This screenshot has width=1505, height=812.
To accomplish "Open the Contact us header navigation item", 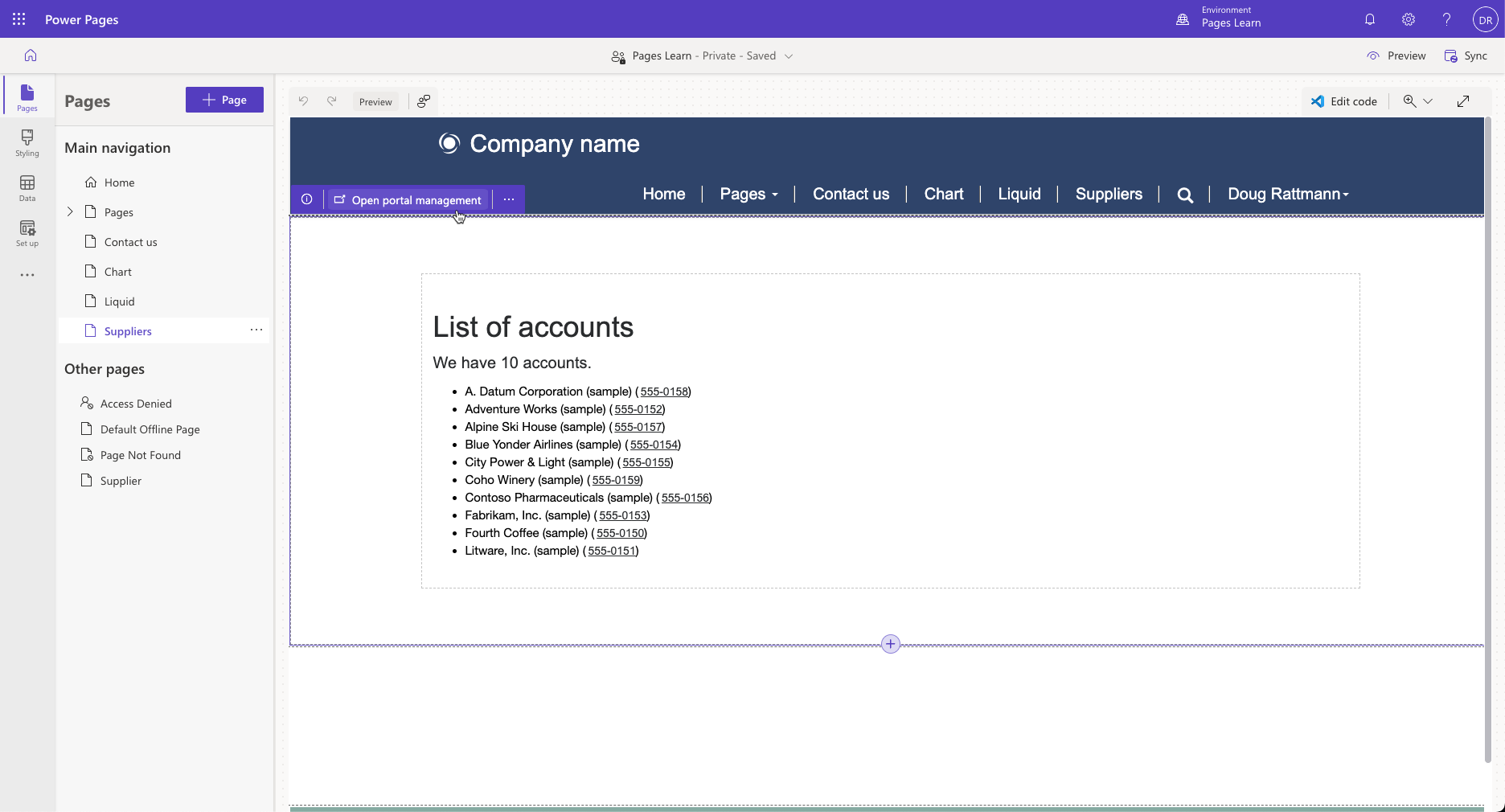I will 851,194.
